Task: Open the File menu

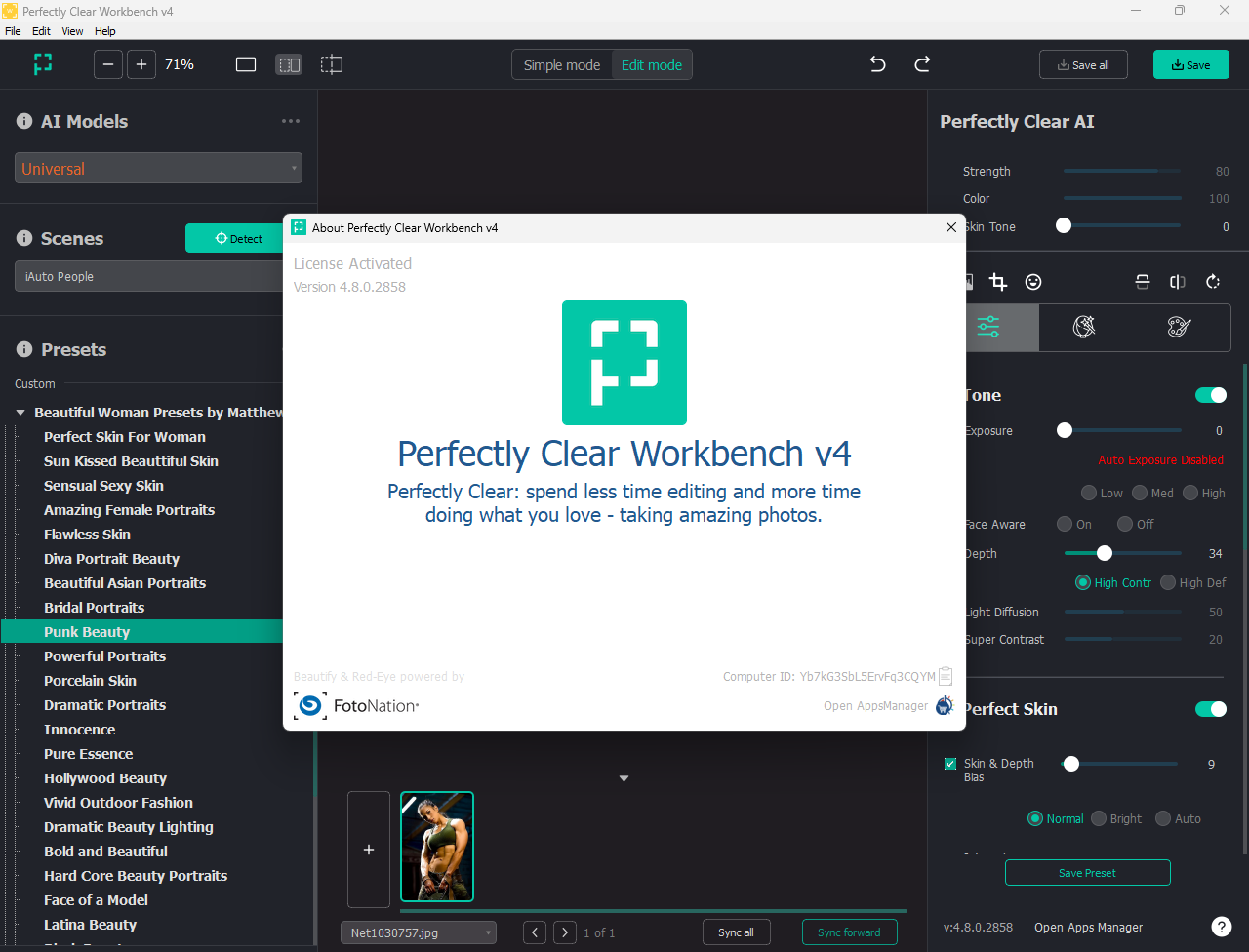Action: (x=13, y=31)
